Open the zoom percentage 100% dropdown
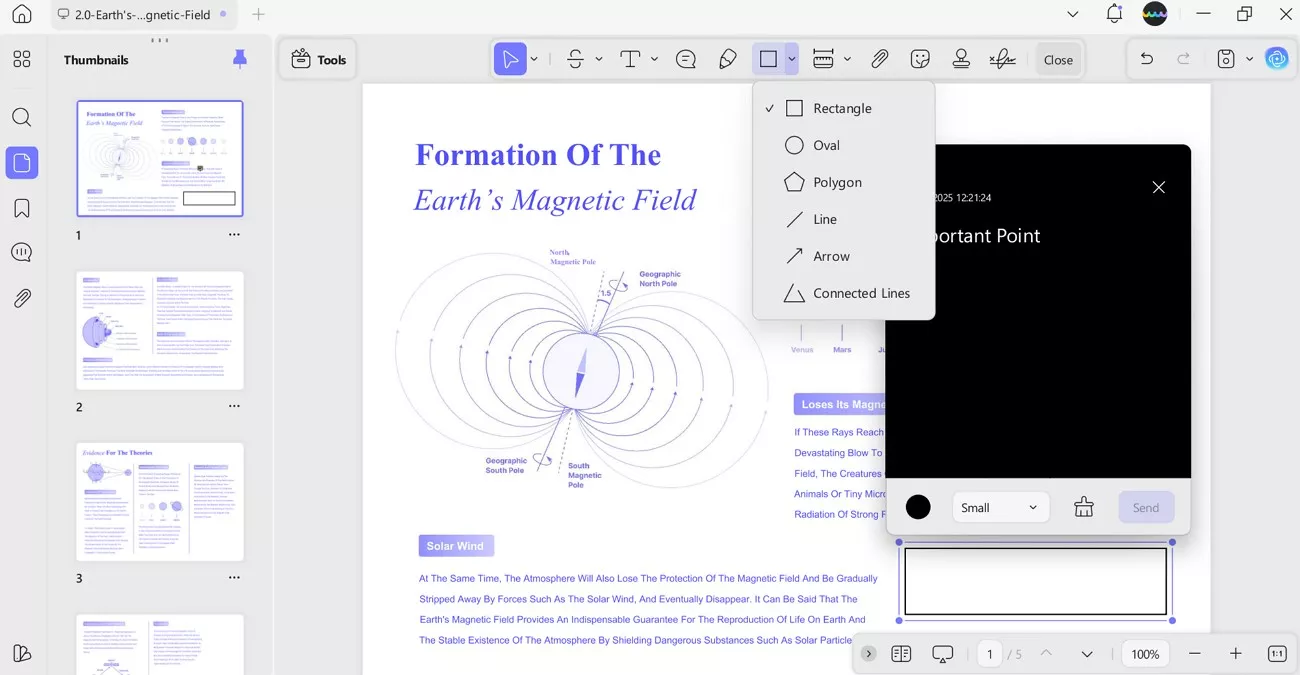This screenshot has width=1300, height=675. (x=1145, y=654)
